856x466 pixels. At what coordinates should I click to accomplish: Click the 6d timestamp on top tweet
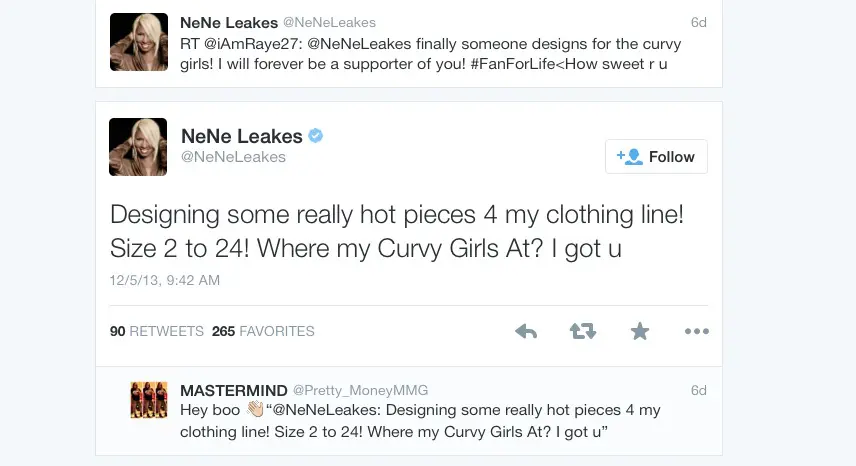[x=698, y=22]
